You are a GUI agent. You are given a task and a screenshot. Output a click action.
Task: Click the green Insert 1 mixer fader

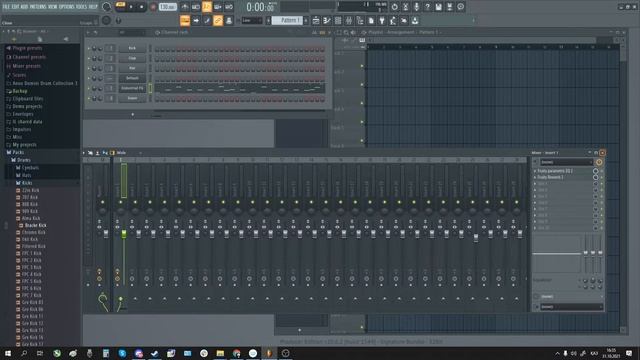point(124,233)
